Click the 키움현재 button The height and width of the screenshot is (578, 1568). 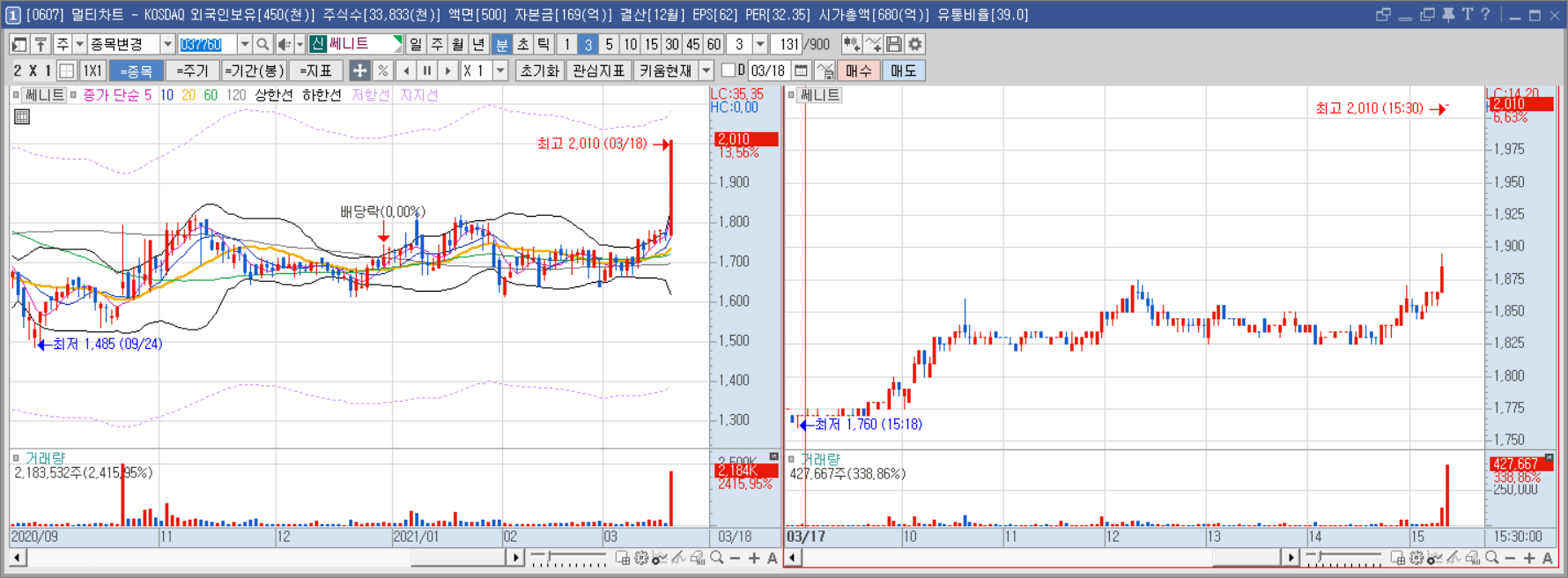665,70
